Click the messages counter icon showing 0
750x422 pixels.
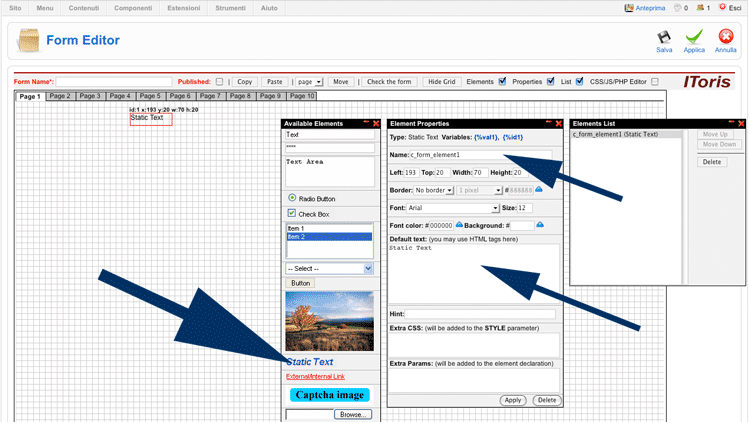tap(678, 8)
